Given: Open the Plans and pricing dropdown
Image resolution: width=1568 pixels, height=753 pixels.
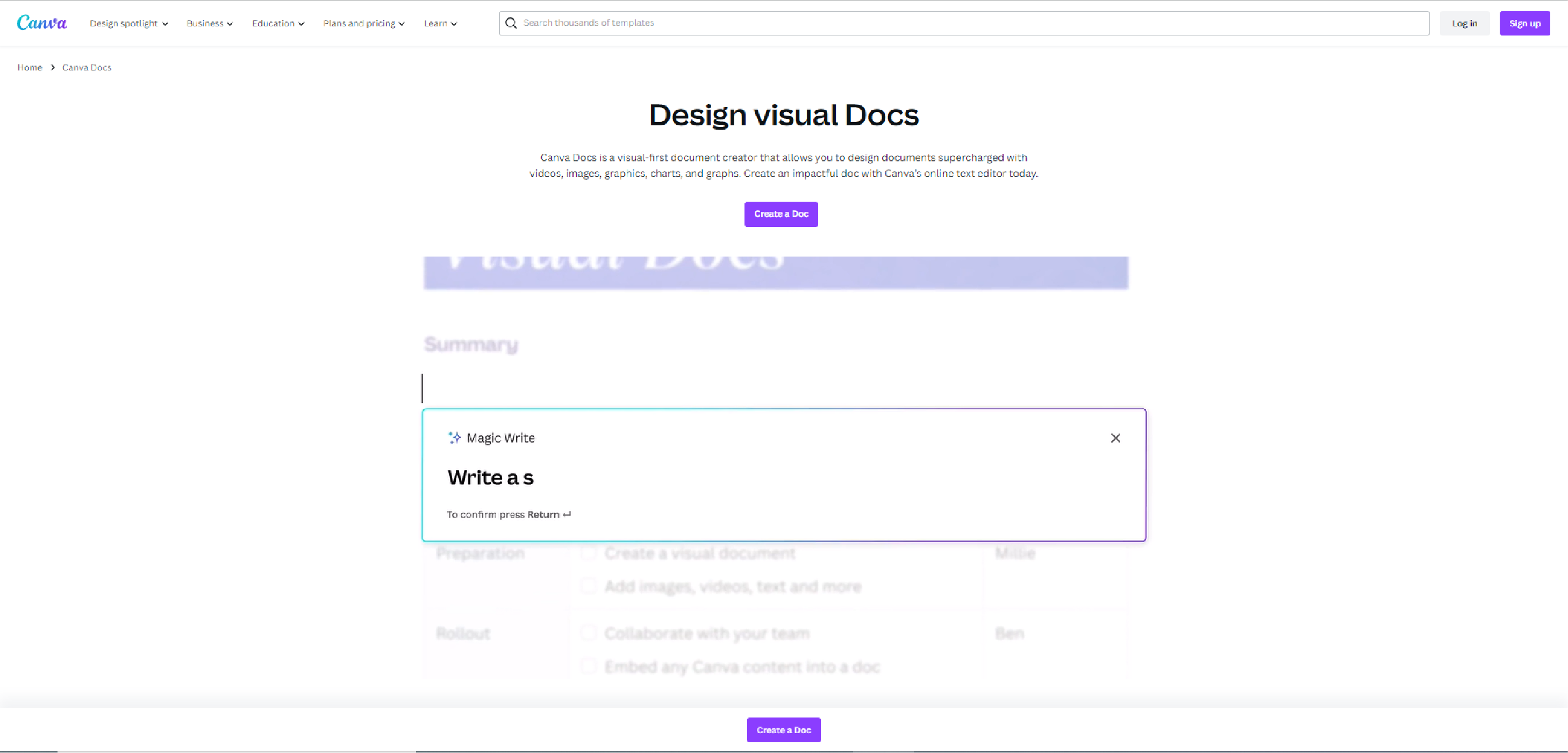Looking at the screenshot, I should (x=363, y=23).
